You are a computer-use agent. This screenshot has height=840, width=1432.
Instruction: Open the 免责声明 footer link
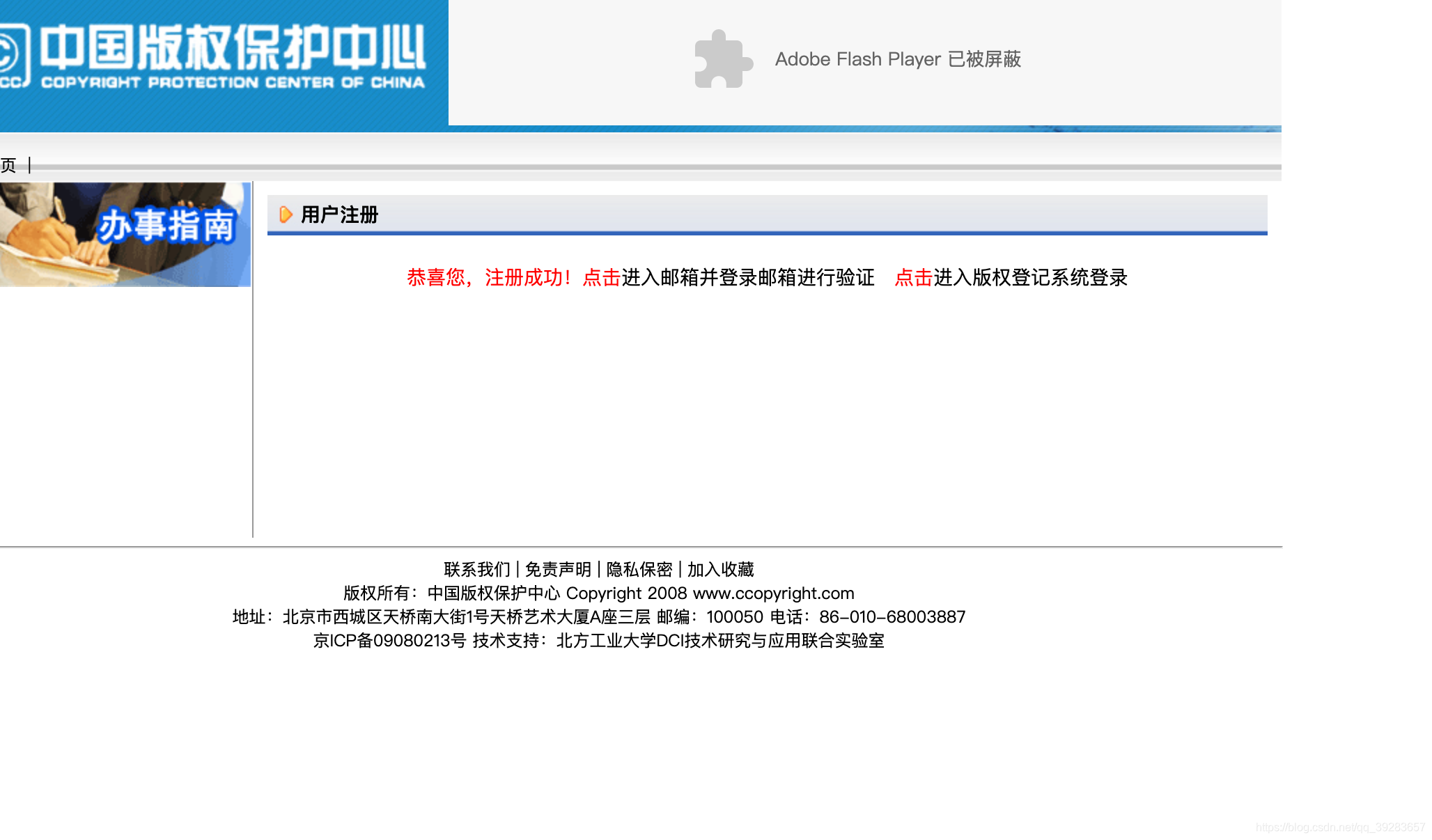tap(558, 570)
